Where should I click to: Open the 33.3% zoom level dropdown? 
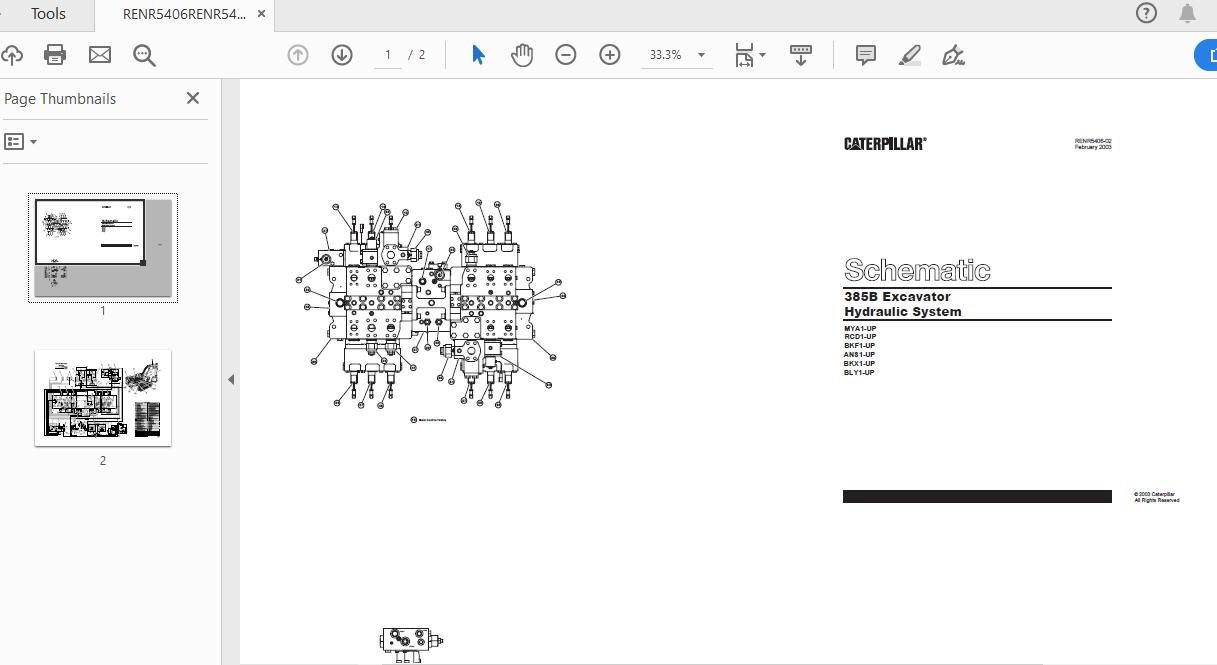click(x=677, y=55)
